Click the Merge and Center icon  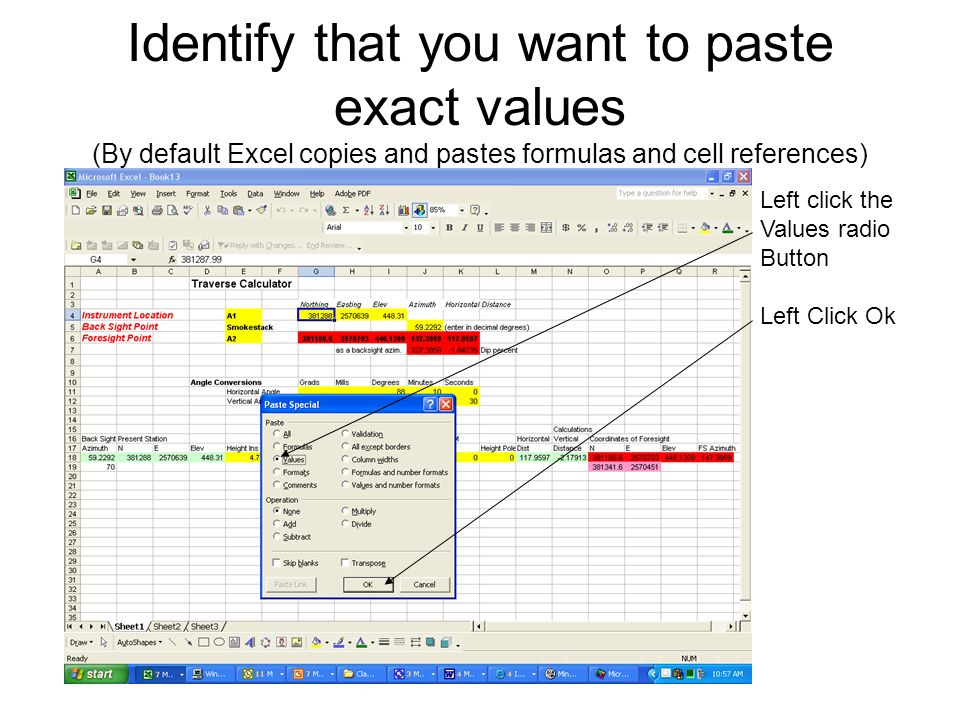(x=546, y=228)
